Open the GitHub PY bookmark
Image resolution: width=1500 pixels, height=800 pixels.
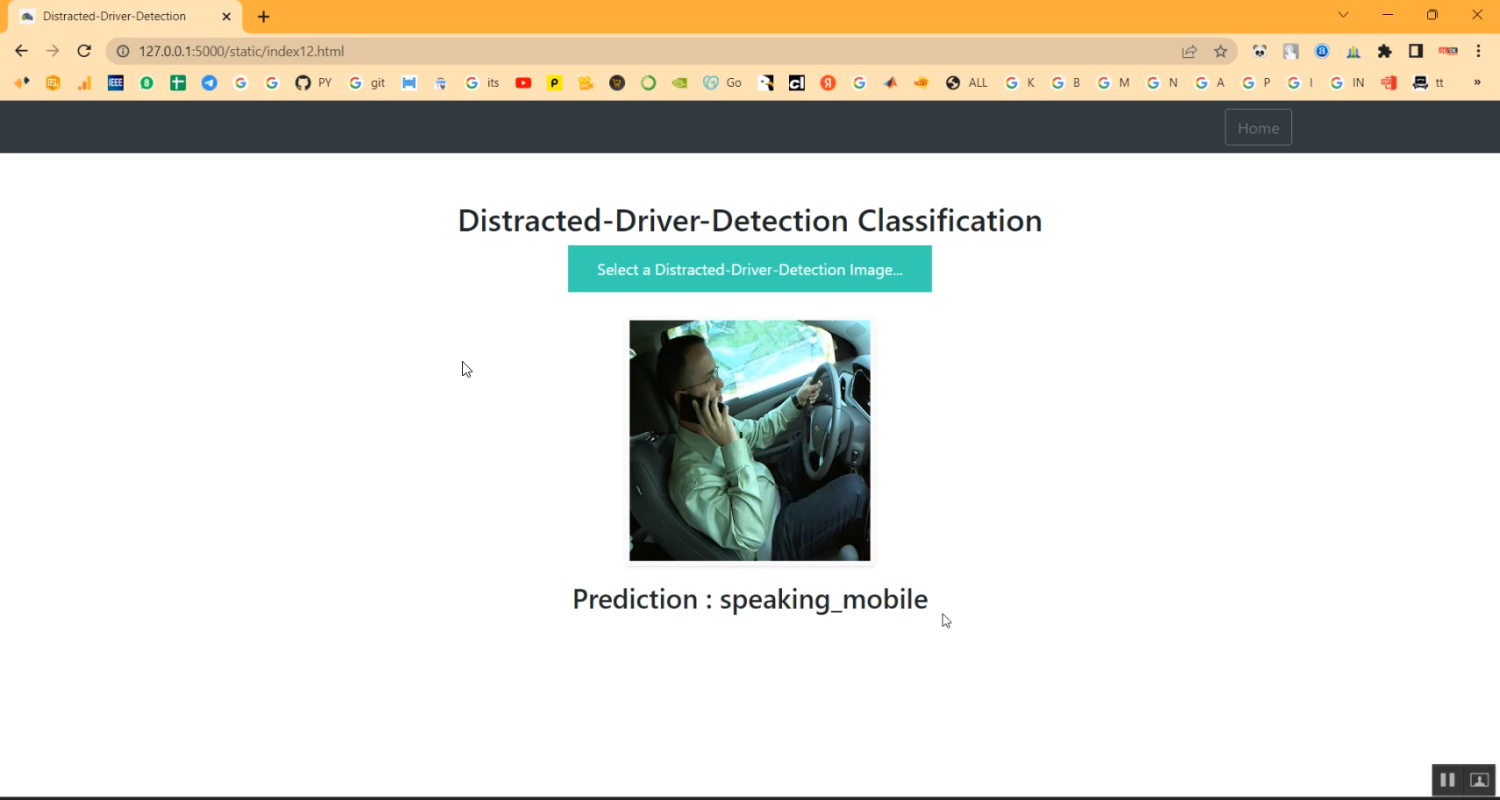pyautogui.click(x=313, y=83)
